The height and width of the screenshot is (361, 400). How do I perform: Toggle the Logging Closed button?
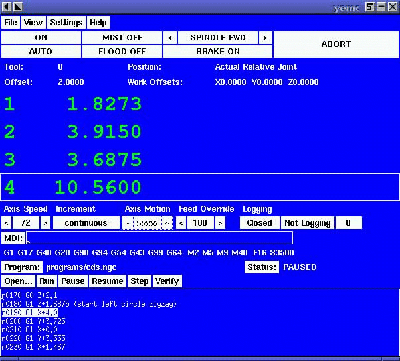click(260, 223)
